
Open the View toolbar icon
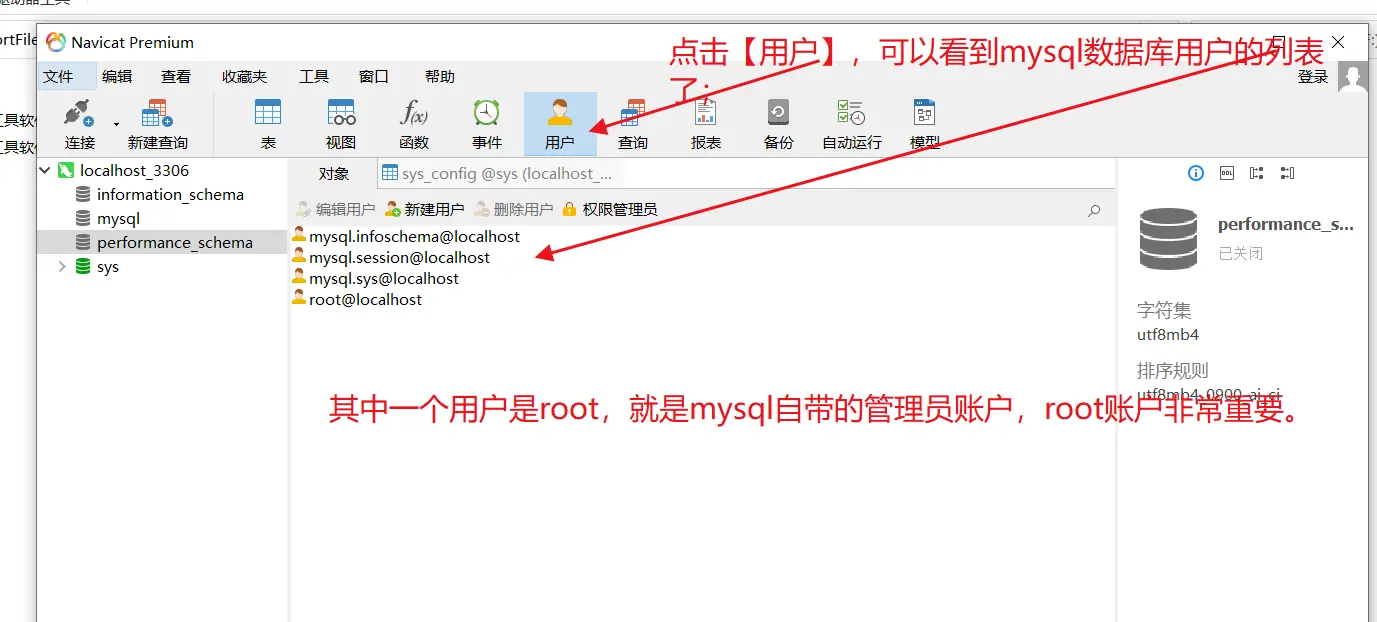click(341, 124)
